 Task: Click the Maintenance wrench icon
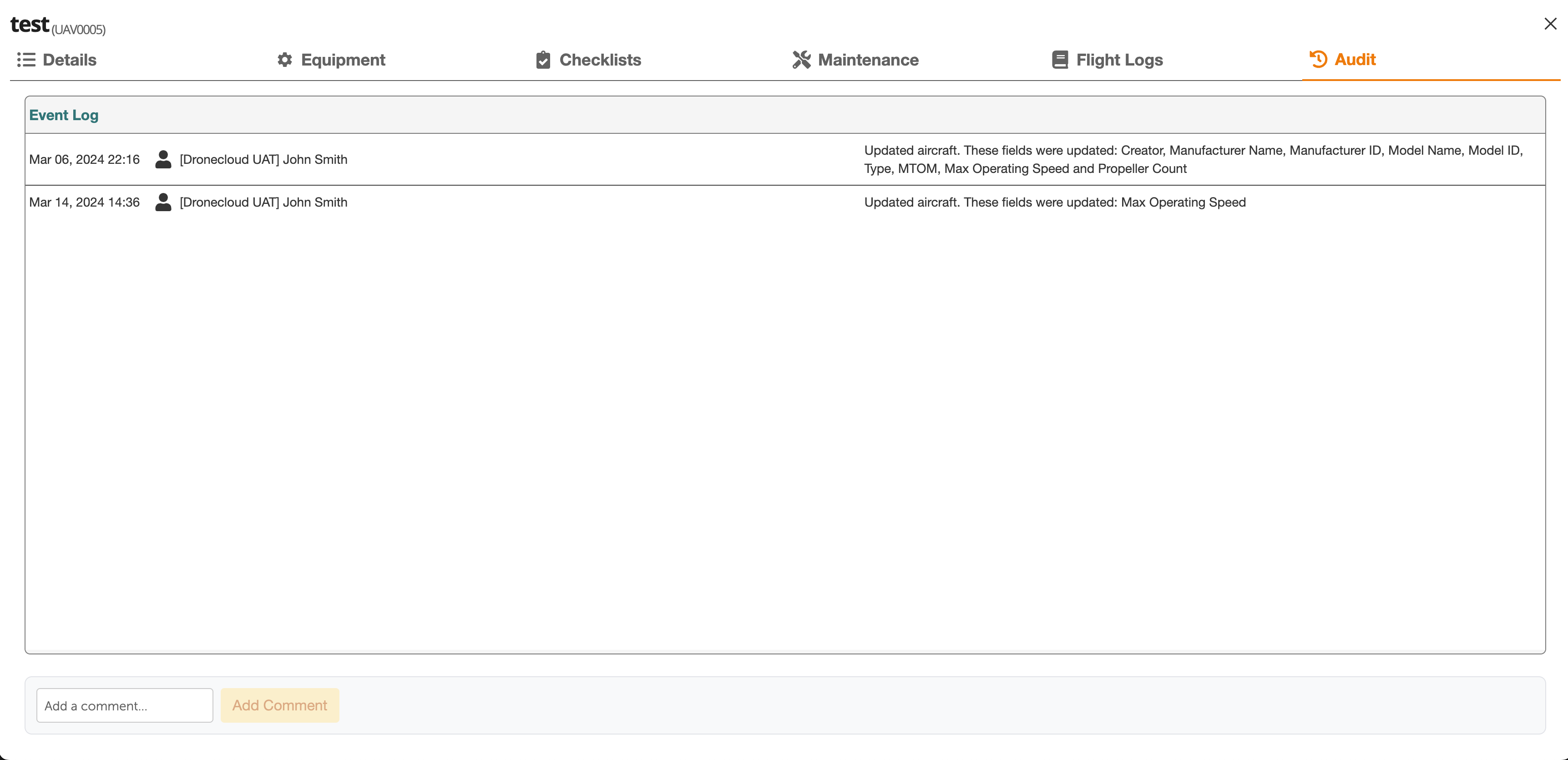(802, 60)
